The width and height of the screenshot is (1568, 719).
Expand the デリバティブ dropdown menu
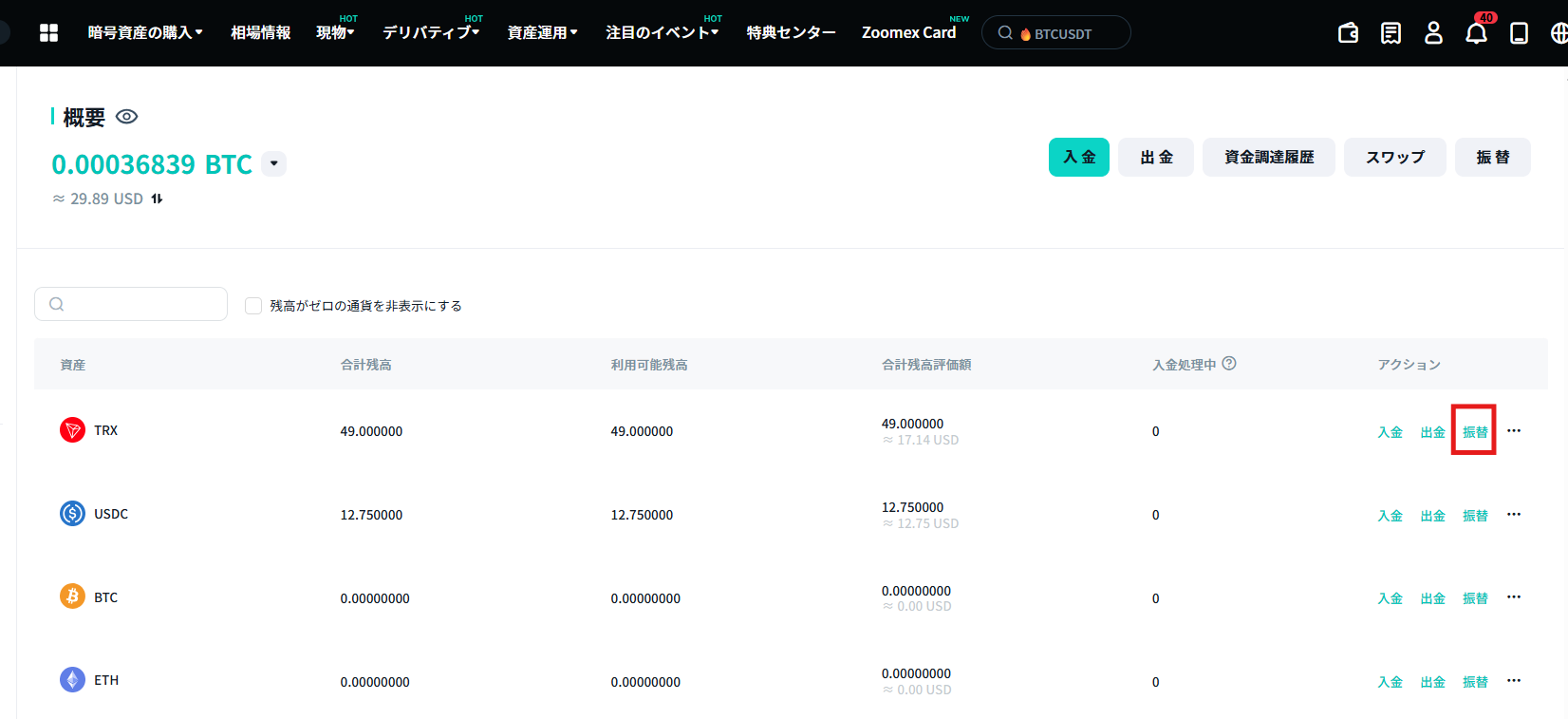431,32
